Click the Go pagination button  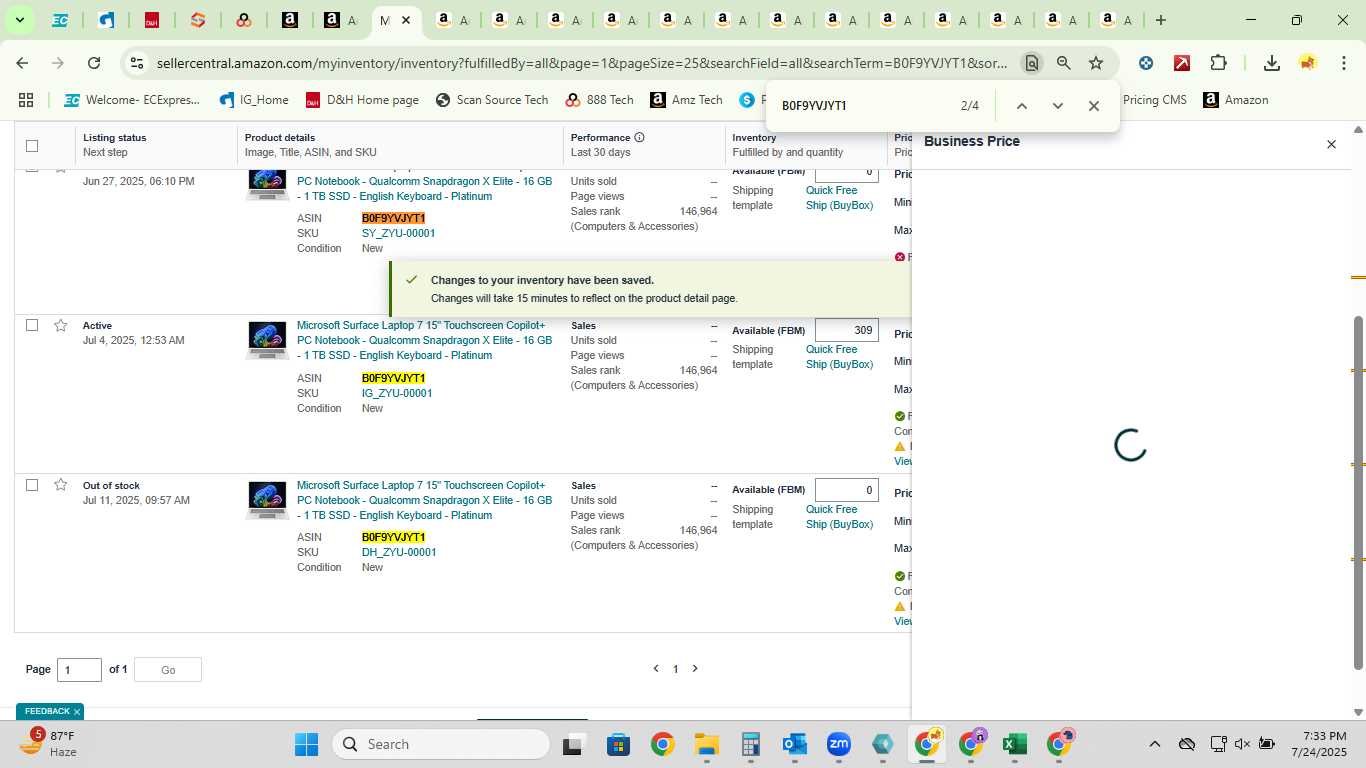coord(168,670)
